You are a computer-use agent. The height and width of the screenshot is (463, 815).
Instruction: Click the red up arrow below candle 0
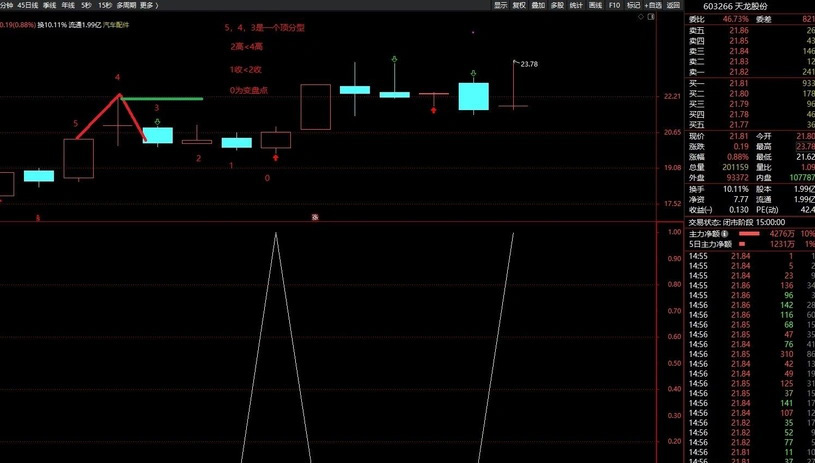click(276, 156)
